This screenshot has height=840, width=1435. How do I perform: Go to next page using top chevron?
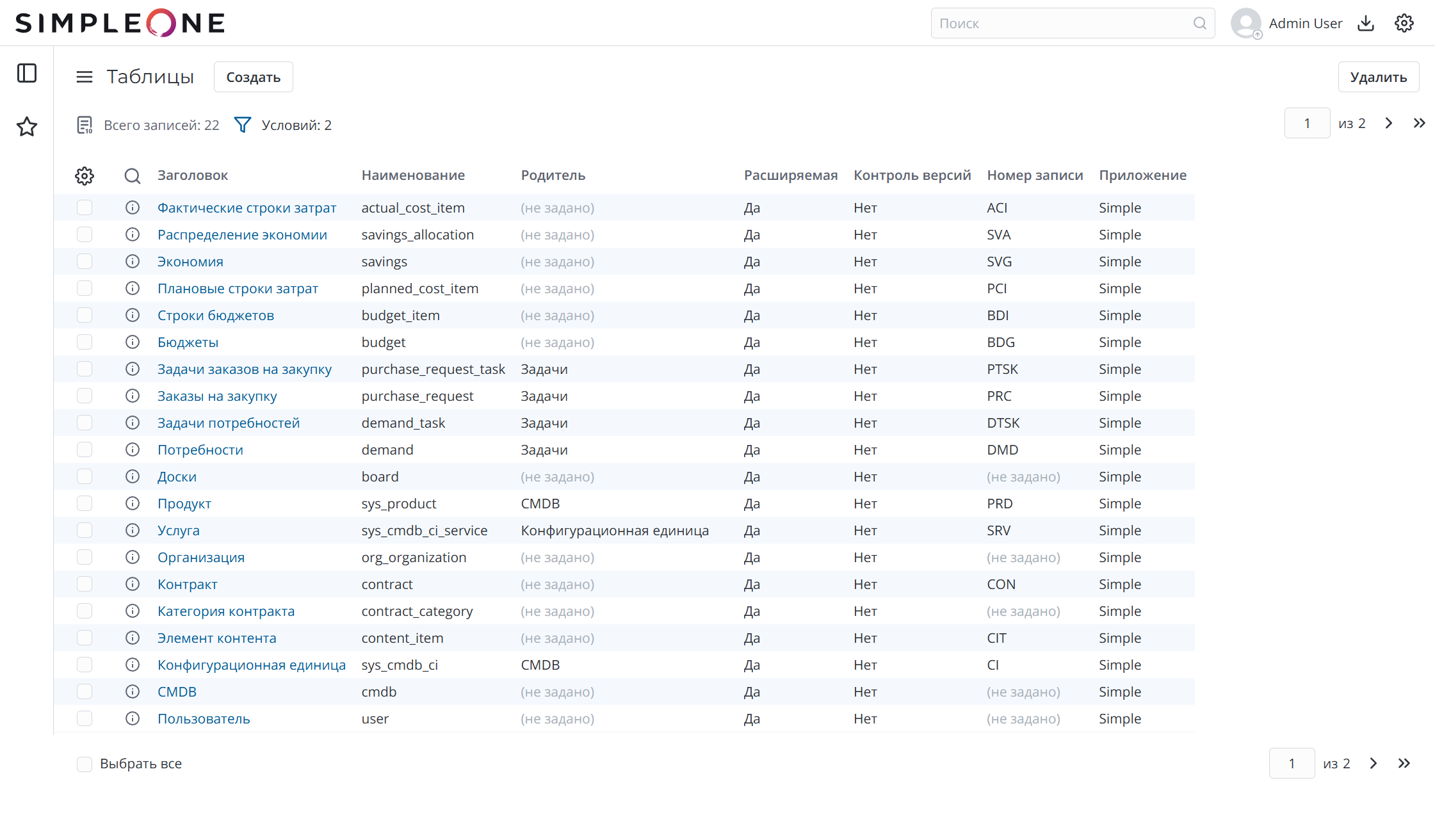(x=1389, y=123)
